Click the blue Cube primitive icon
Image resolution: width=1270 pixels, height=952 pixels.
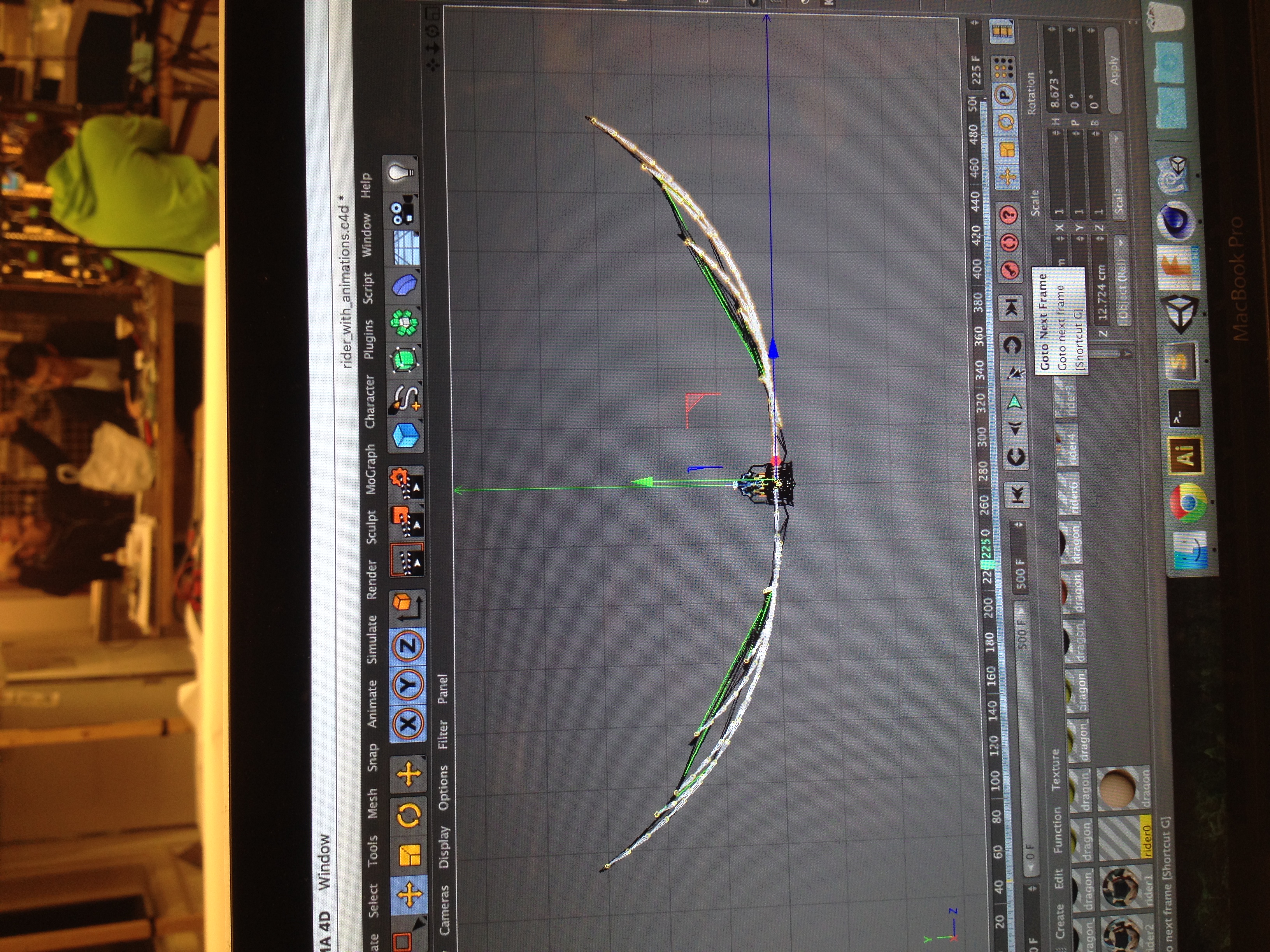[x=407, y=436]
